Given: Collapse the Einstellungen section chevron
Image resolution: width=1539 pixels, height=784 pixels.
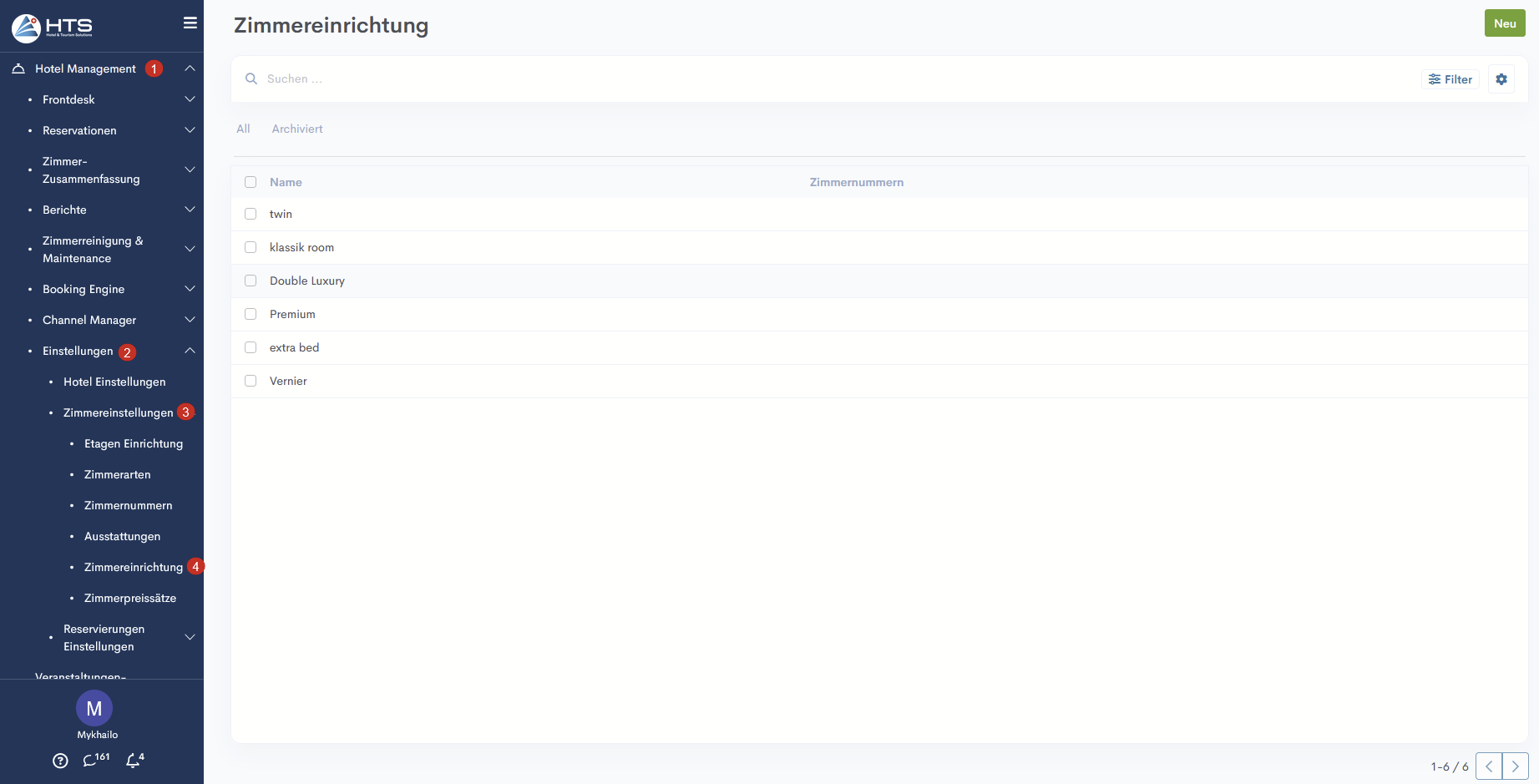Looking at the screenshot, I should [190, 351].
